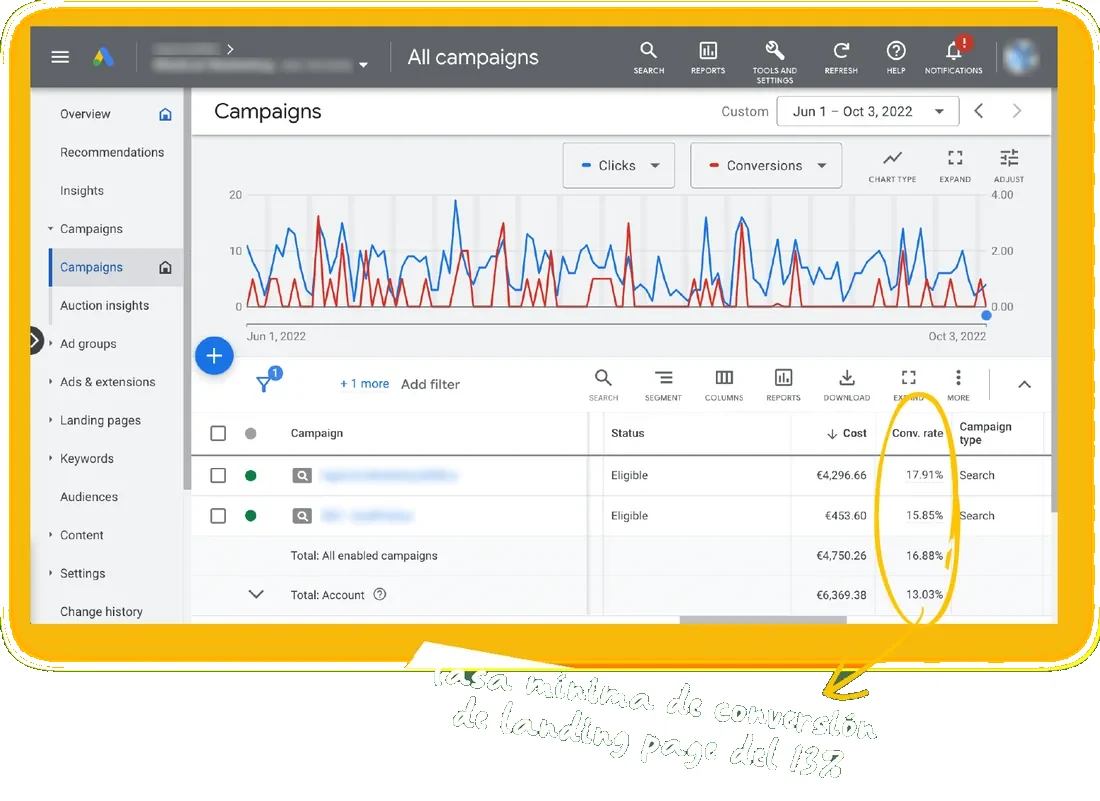Open the account selector dropdown arrow

pyautogui.click(x=363, y=65)
